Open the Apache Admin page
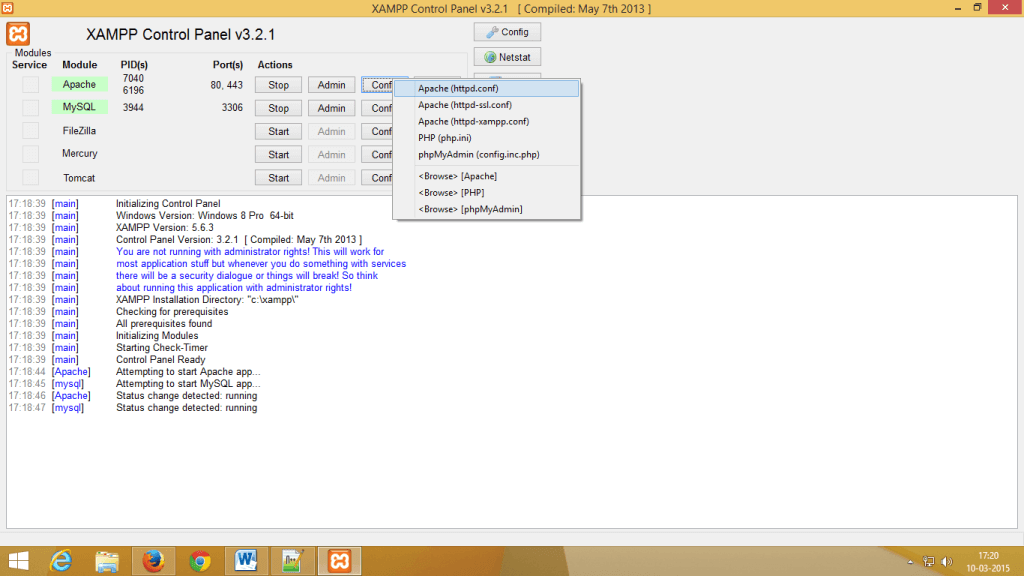The height and width of the screenshot is (576, 1024). (x=331, y=85)
